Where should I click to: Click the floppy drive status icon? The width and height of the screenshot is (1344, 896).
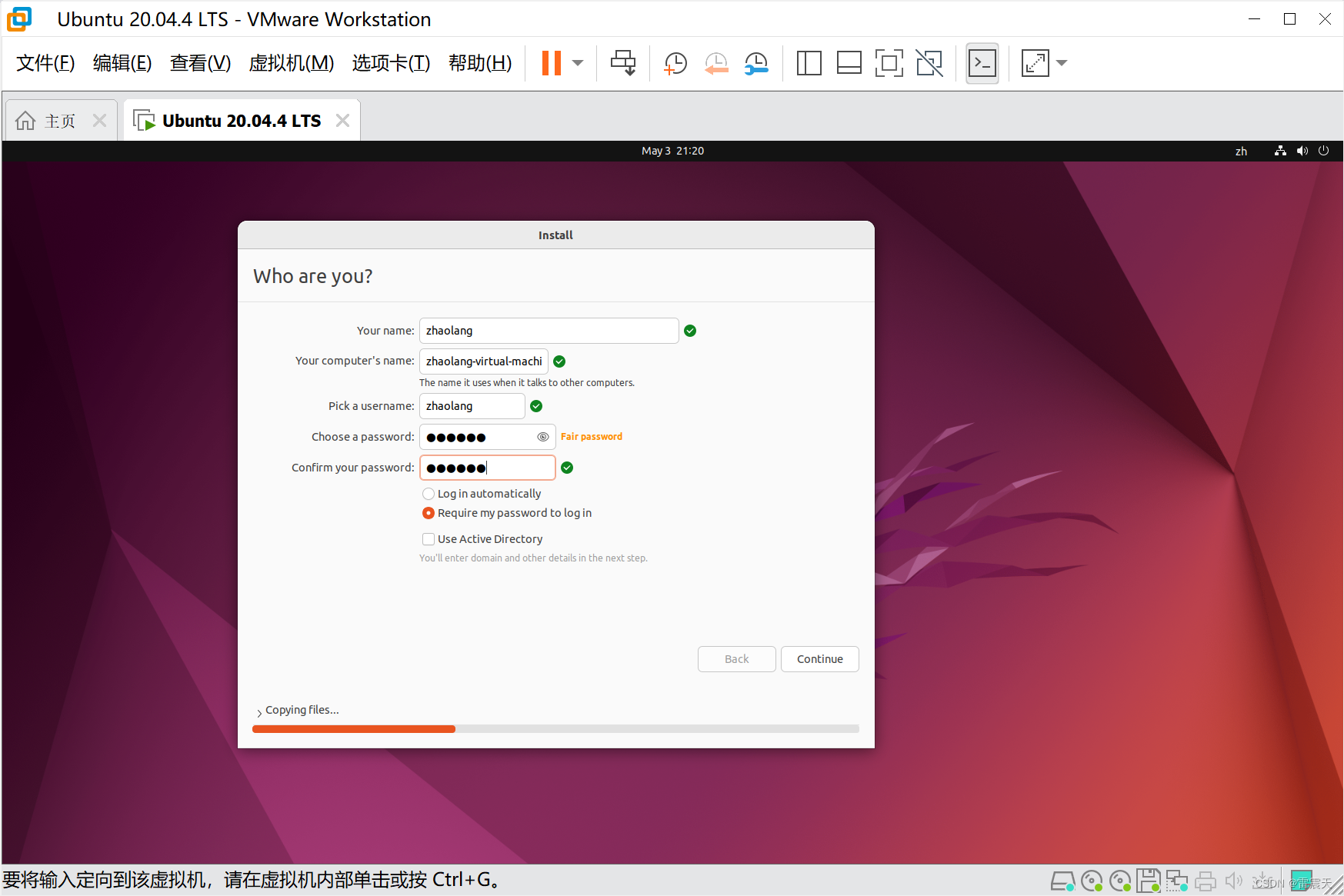(1149, 881)
